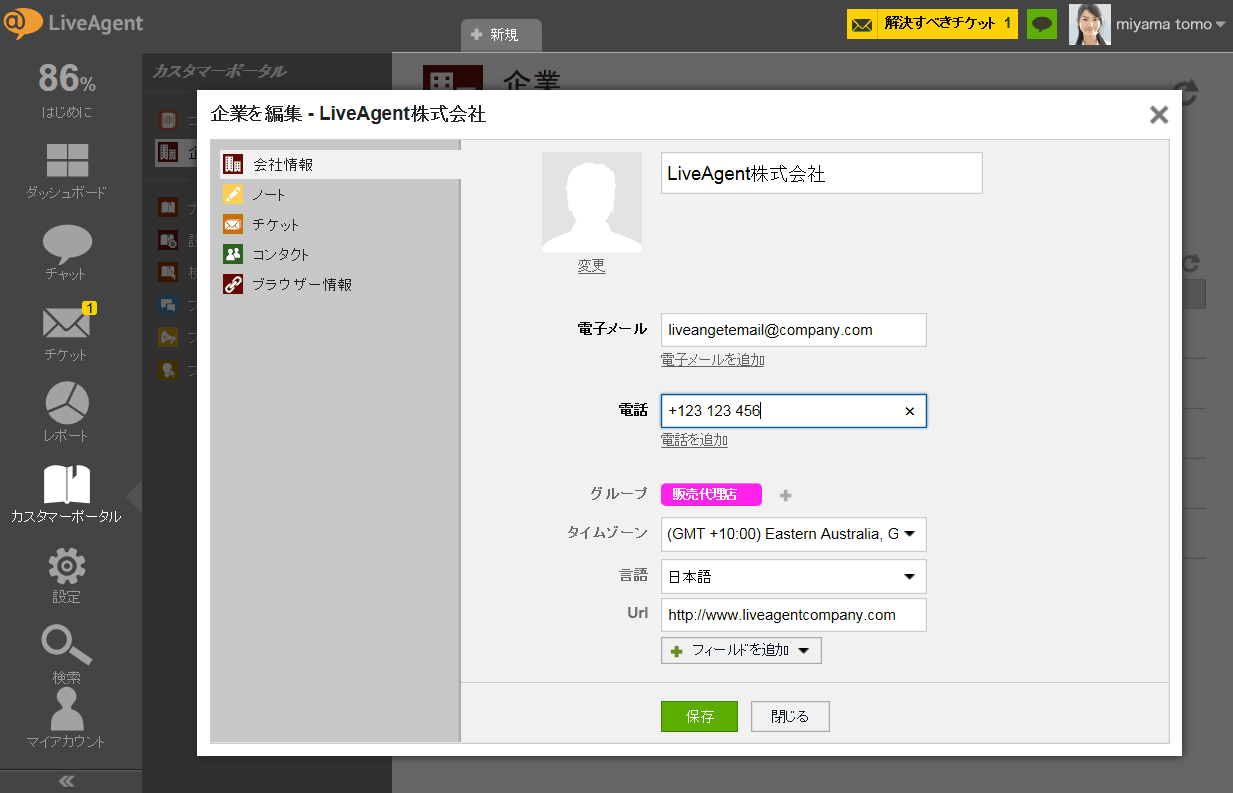Click the 電話 number input field

[794, 411]
